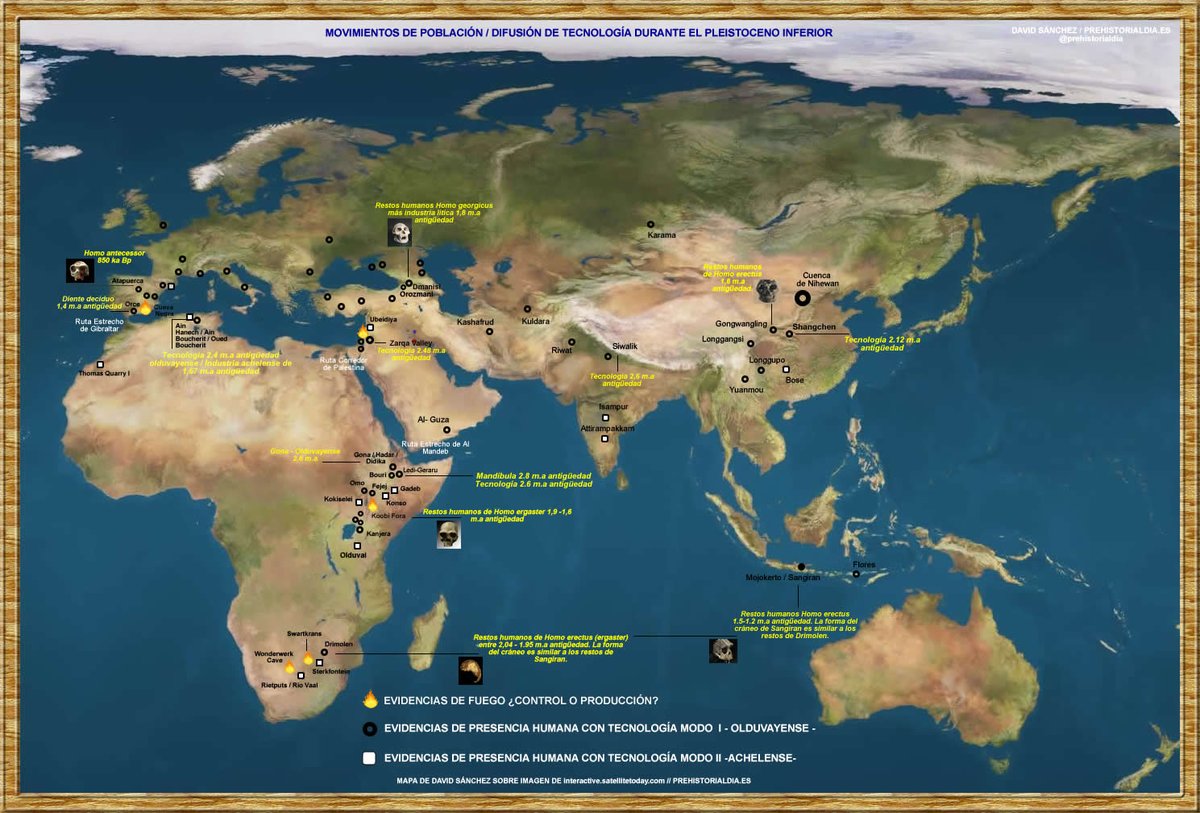Click the map title about Pleistoceno Inferior

(579, 32)
